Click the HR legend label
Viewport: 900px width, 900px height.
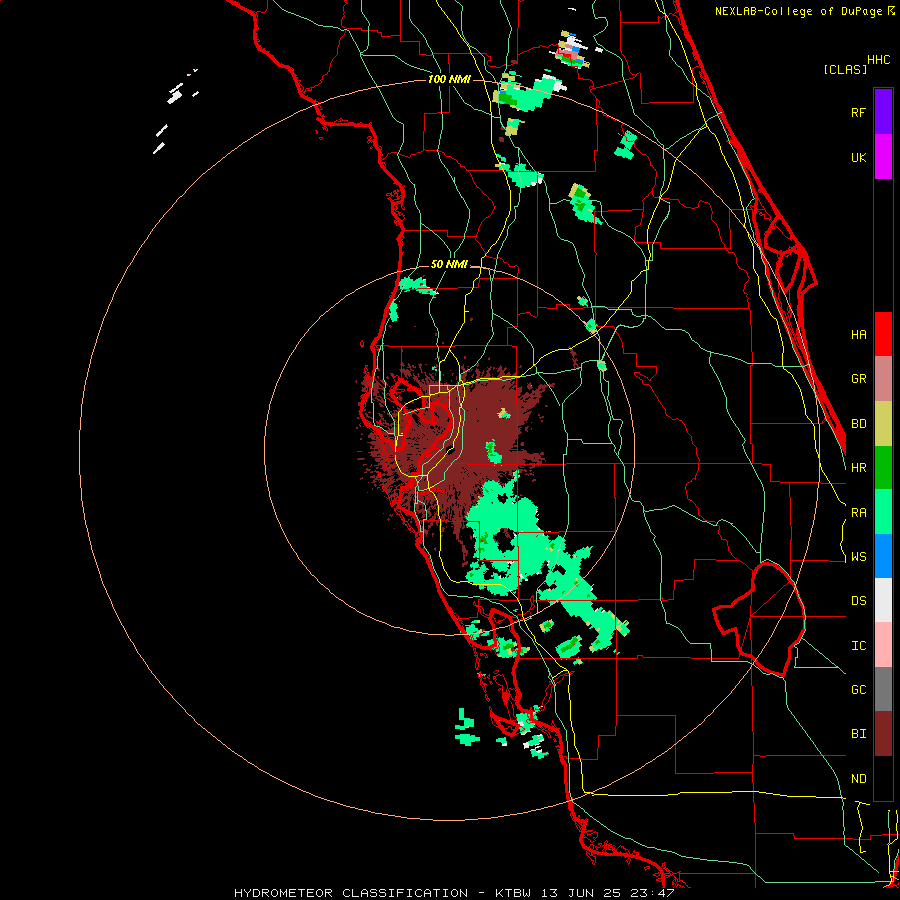coord(858,468)
